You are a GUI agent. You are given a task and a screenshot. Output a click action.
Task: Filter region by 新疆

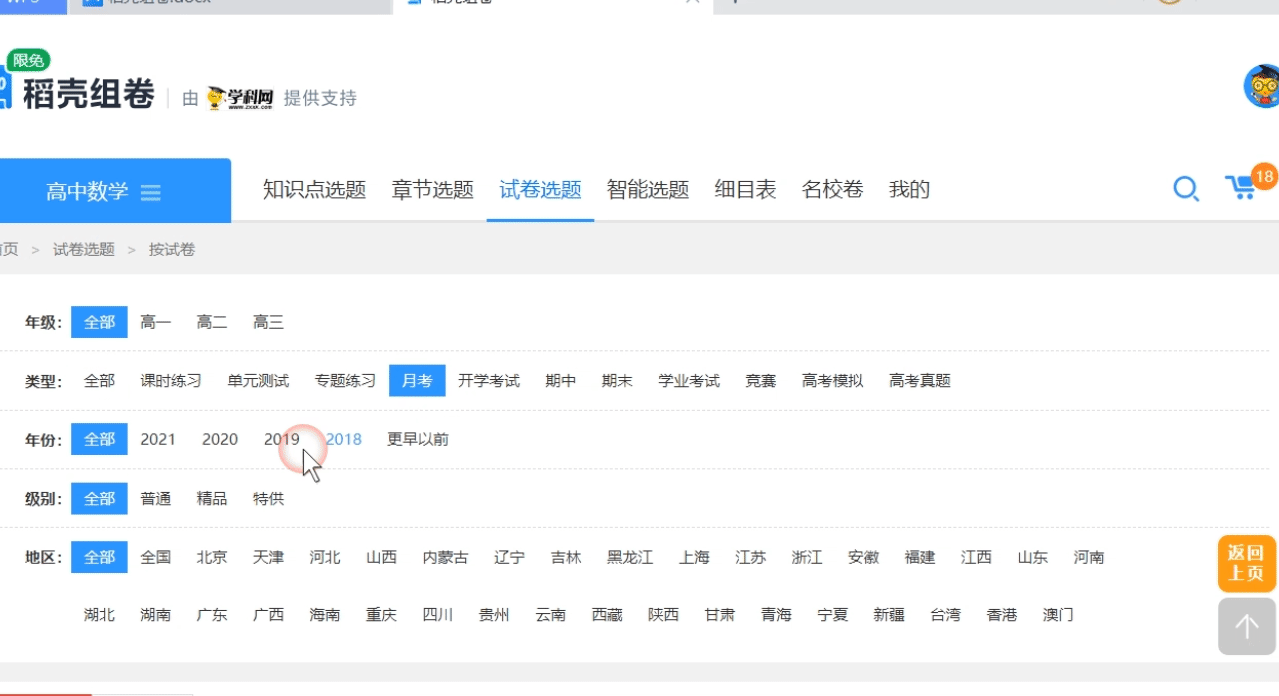click(889, 615)
